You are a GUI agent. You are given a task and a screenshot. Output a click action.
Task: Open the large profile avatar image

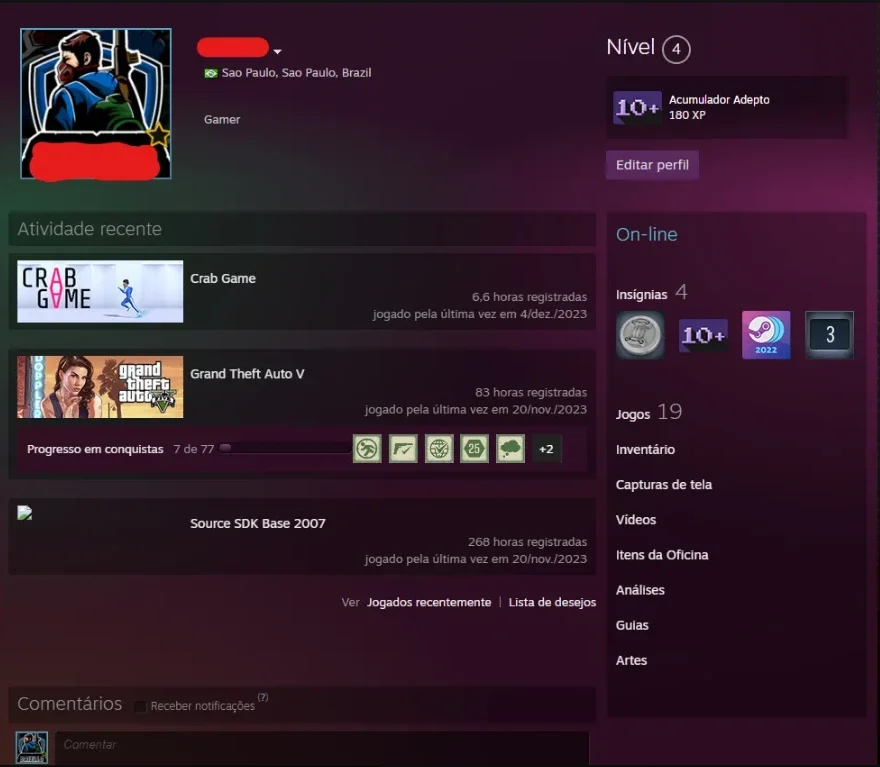pos(96,104)
